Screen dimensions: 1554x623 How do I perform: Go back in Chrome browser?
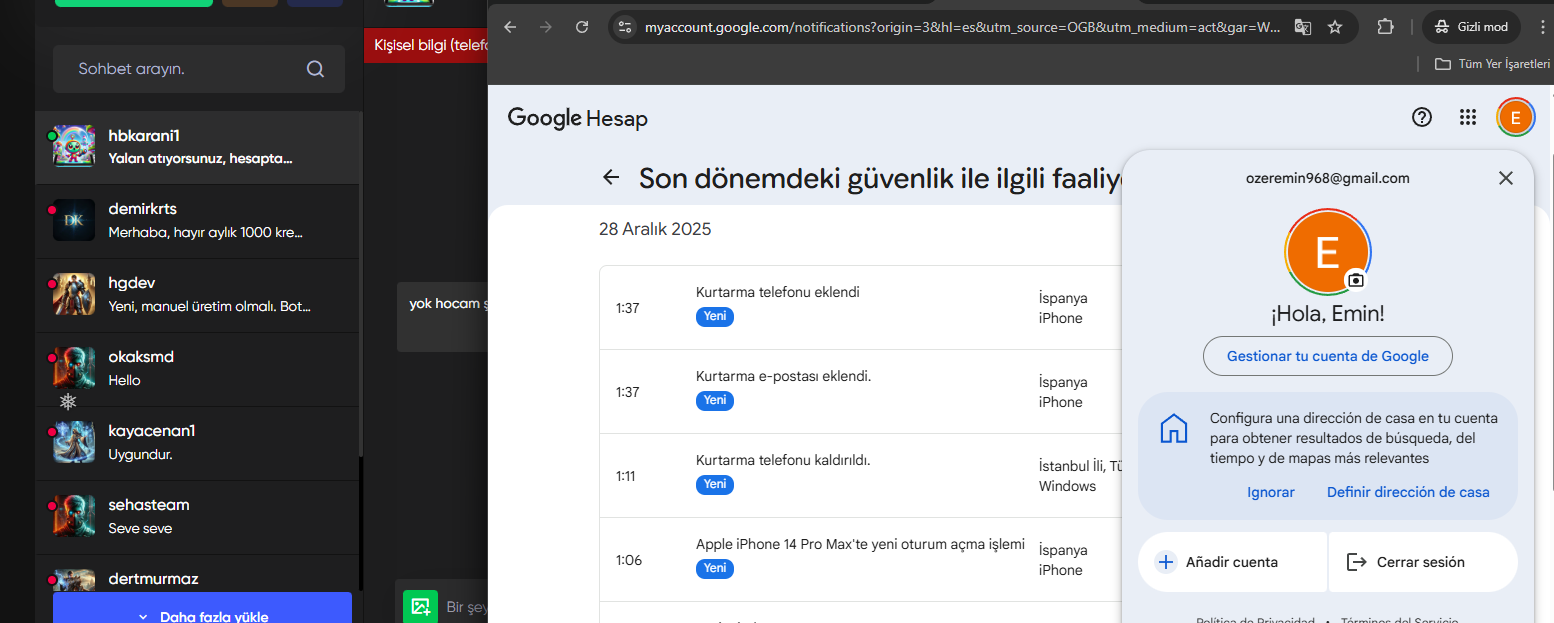point(510,27)
